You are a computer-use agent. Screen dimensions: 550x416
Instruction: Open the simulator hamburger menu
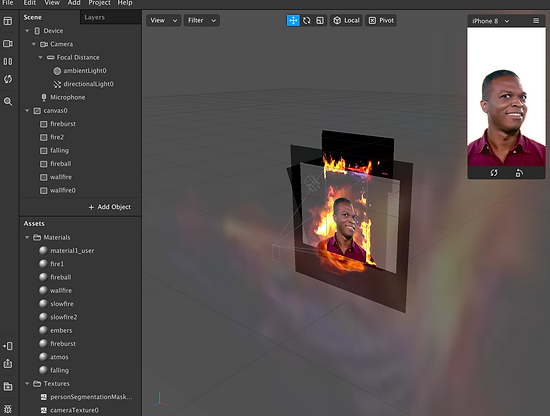pyautogui.click(x=536, y=21)
